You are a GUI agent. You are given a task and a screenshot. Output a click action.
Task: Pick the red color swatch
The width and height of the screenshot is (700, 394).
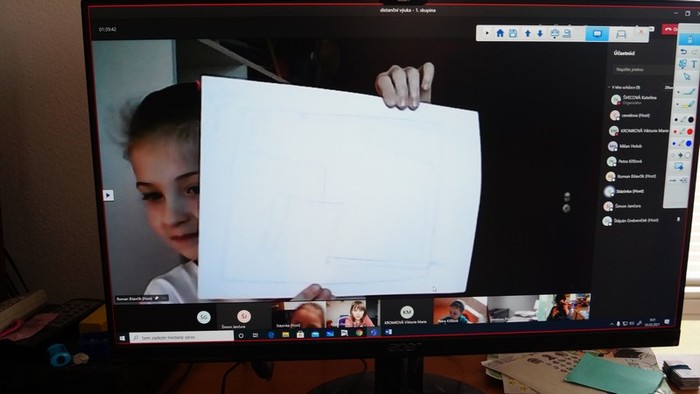[690, 132]
